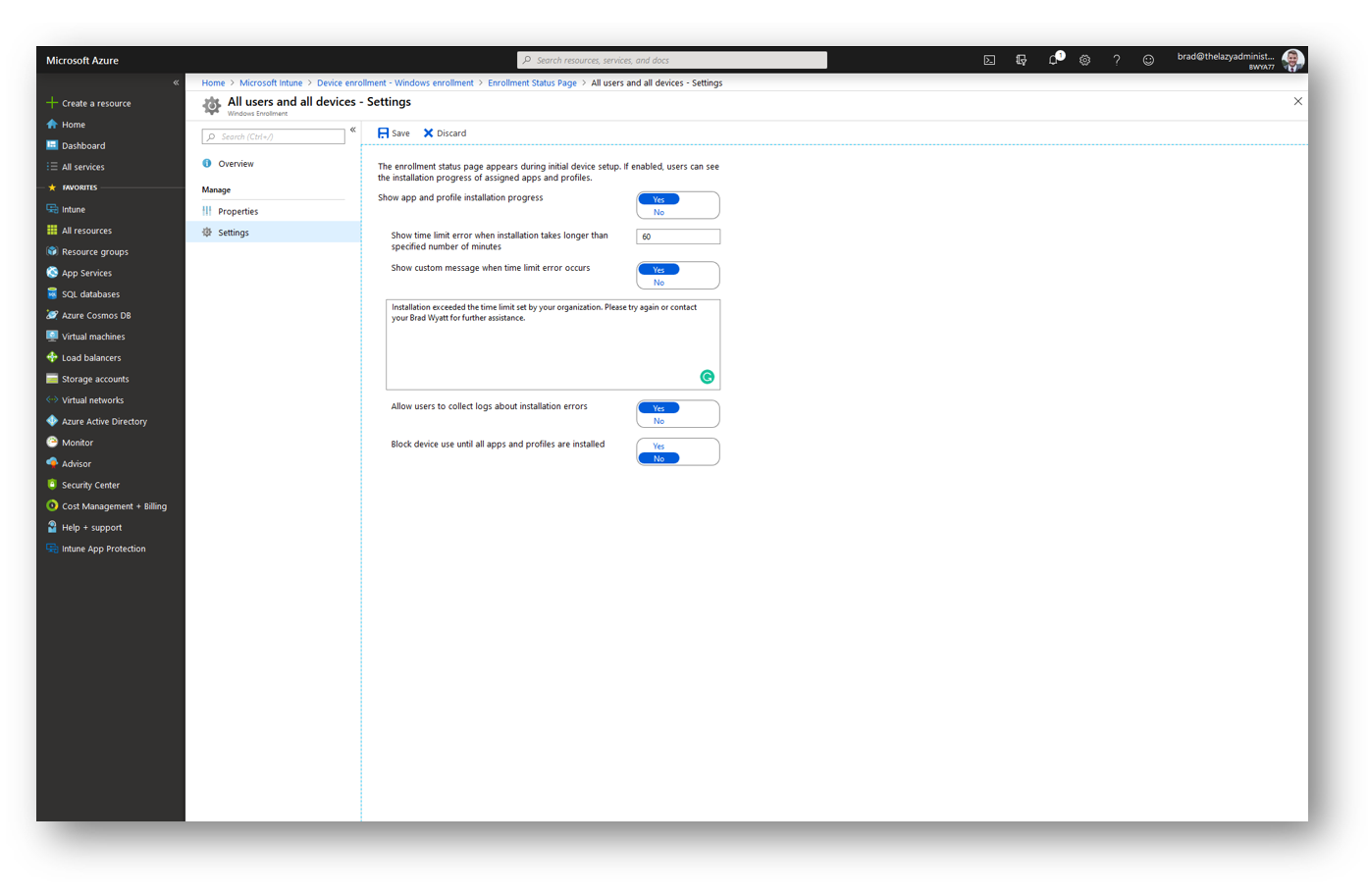Set Block device use to Yes
Viewport: 1368px width, 896px height.
click(x=658, y=447)
